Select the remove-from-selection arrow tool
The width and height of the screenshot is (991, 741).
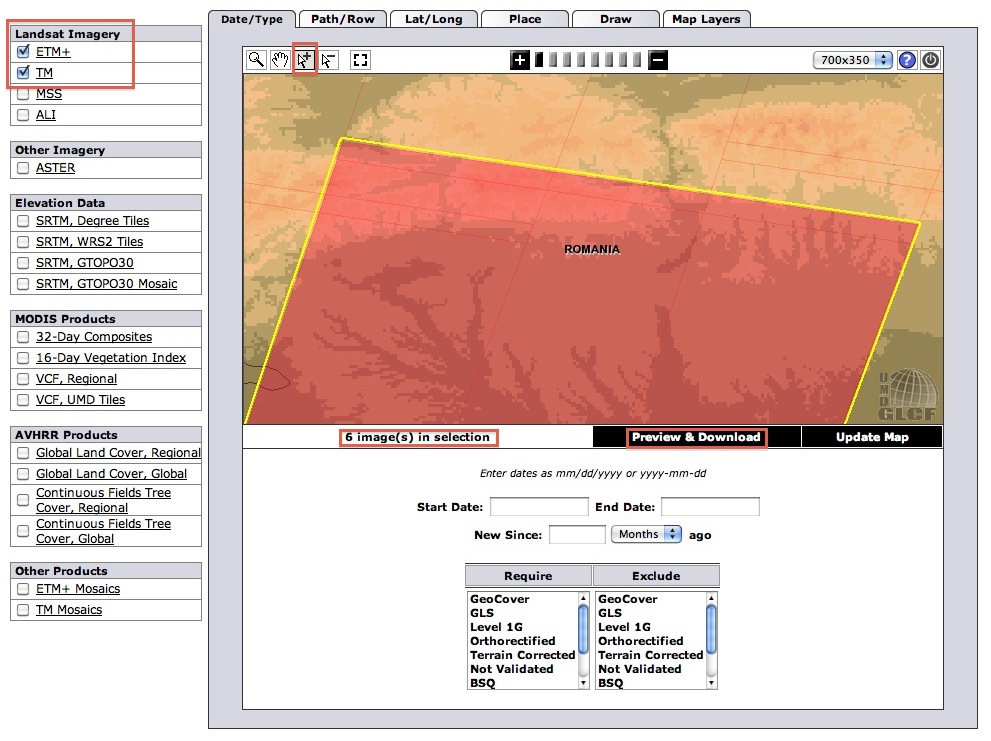329,60
